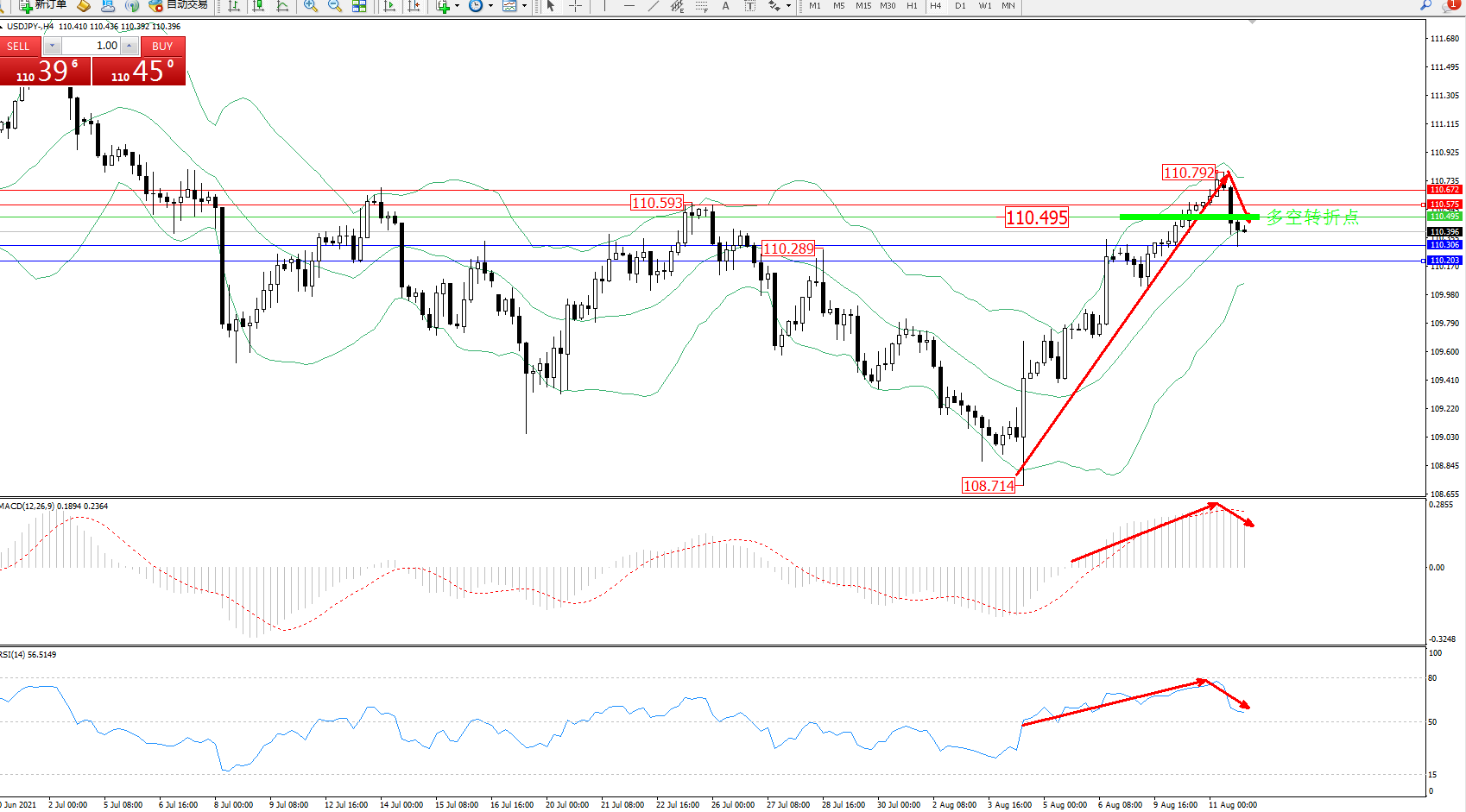Open the indicators list dropdown arrow
This screenshot has width=1466, height=812.
[x=457, y=6]
